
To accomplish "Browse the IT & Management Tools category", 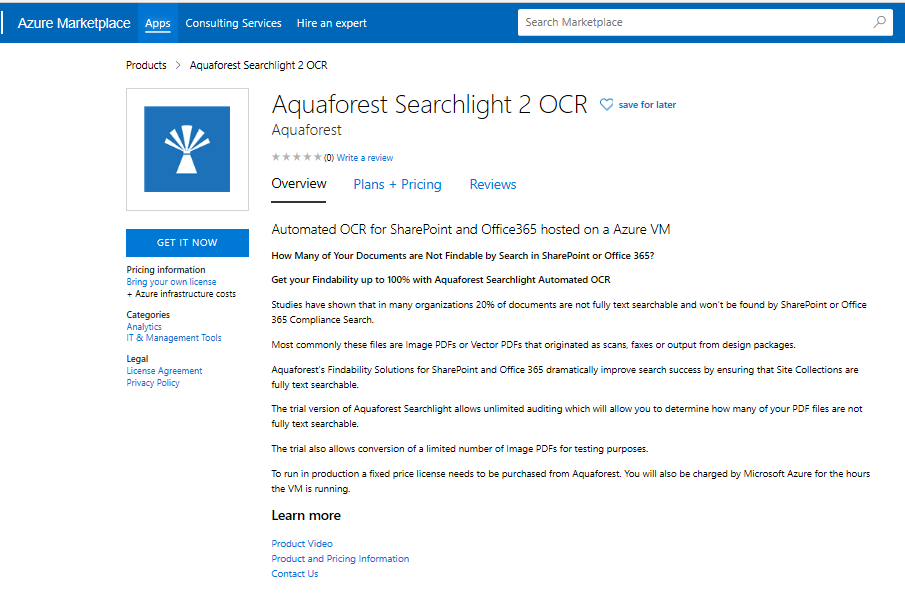I will [x=174, y=338].
